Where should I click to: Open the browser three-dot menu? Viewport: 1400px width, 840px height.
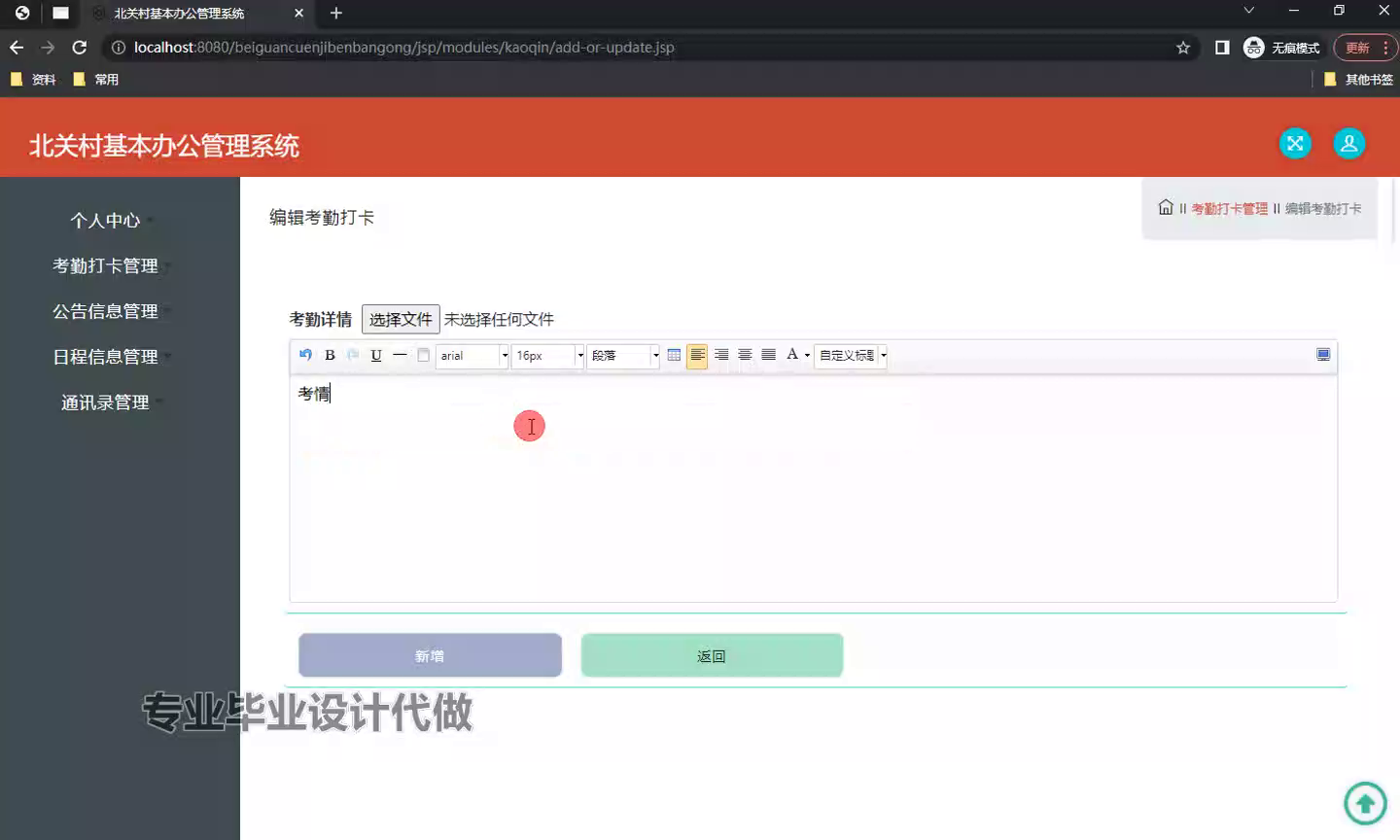1385,48
